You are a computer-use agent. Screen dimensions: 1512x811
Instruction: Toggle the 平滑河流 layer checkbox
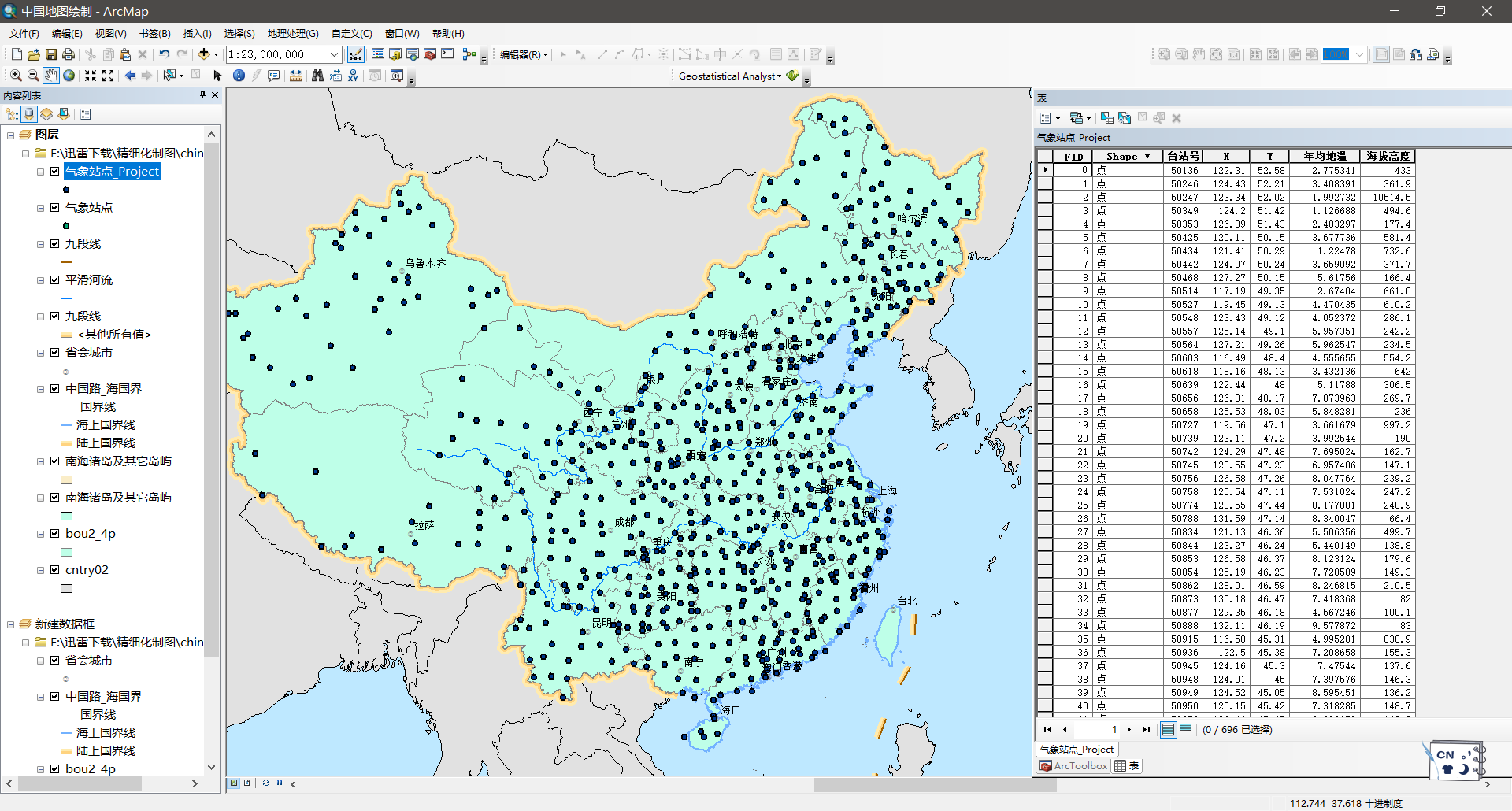55,280
